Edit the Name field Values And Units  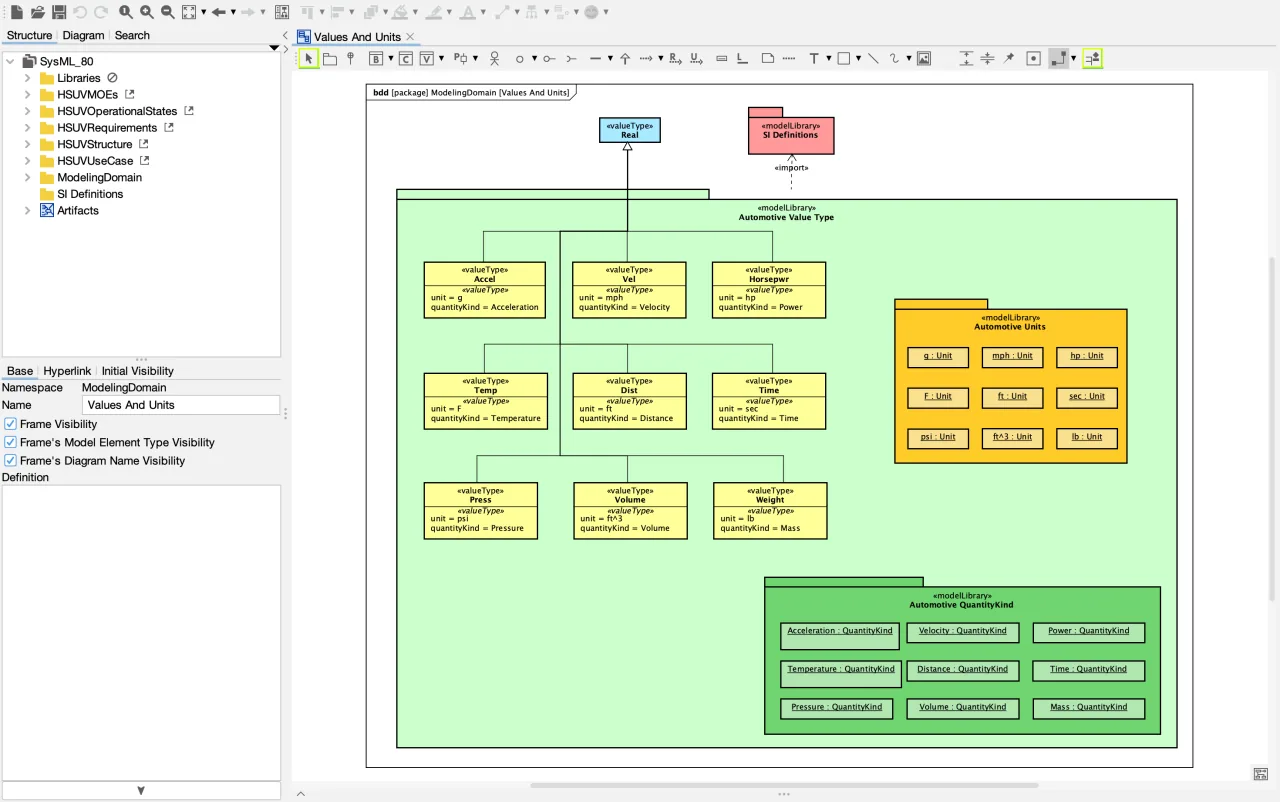tap(181, 405)
